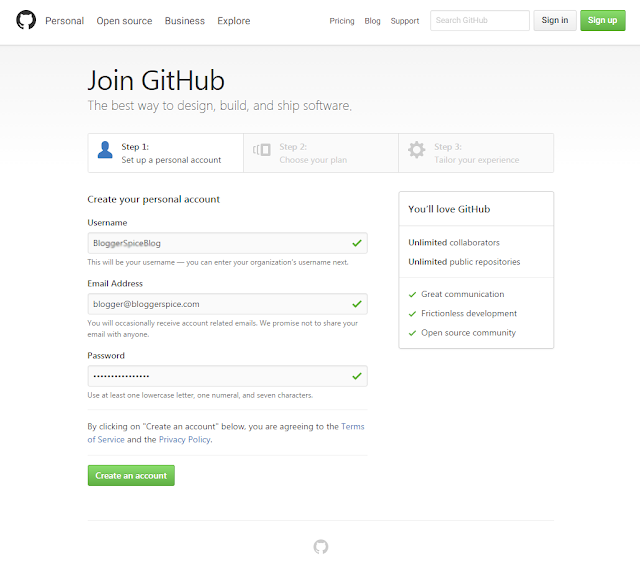
Task: Open the Personal menu item
Action: click(64, 21)
